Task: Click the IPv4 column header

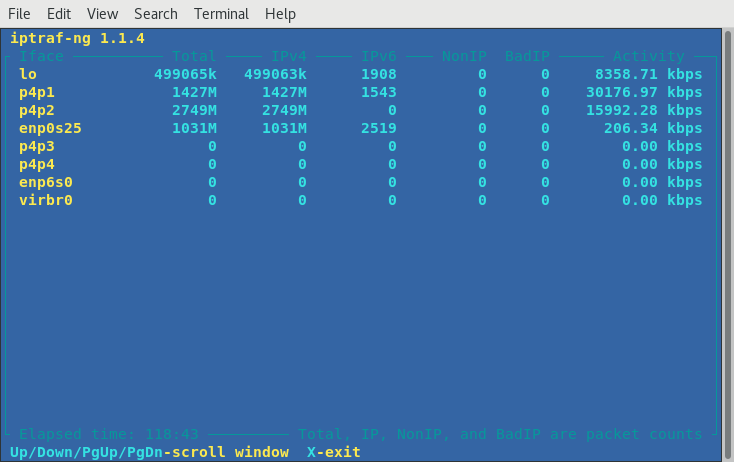Action: (289, 56)
